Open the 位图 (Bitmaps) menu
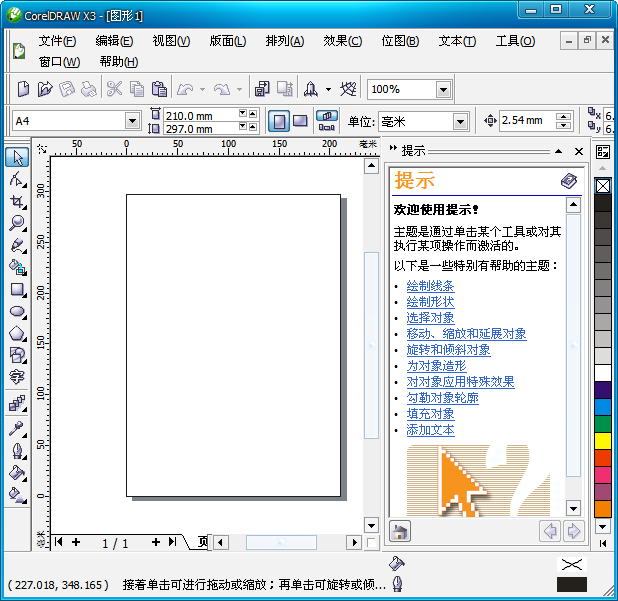Screen dimensions: 618x601 [400, 41]
